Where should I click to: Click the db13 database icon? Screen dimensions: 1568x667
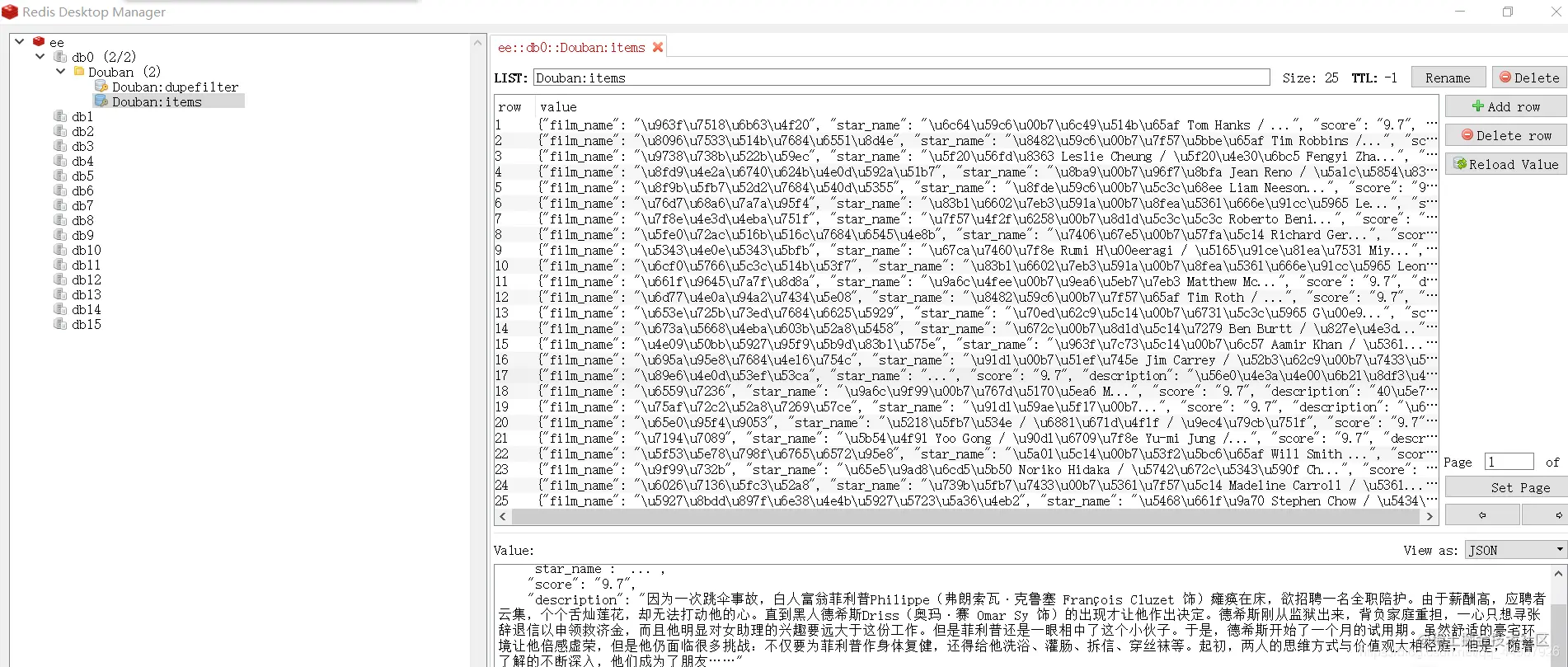tap(60, 294)
